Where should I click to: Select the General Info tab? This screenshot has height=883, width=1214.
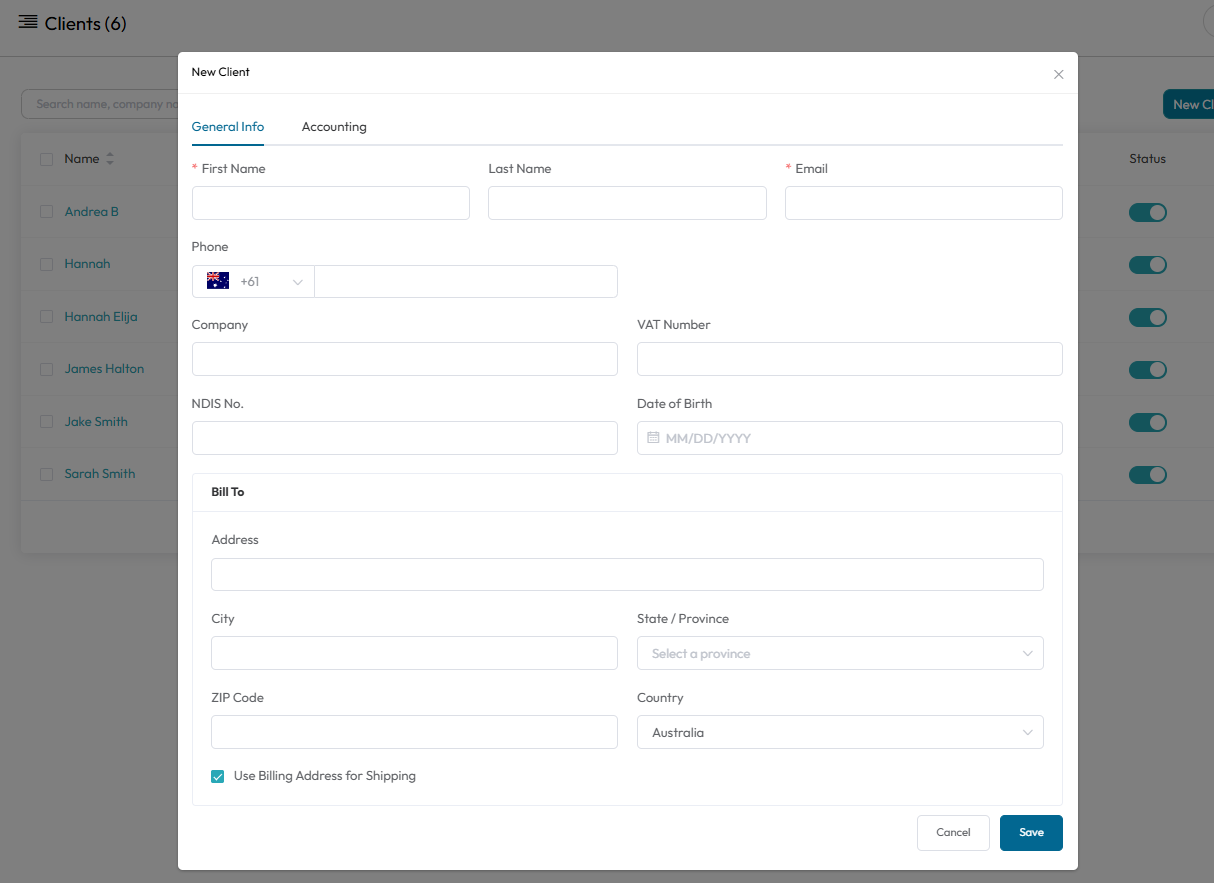(228, 127)
